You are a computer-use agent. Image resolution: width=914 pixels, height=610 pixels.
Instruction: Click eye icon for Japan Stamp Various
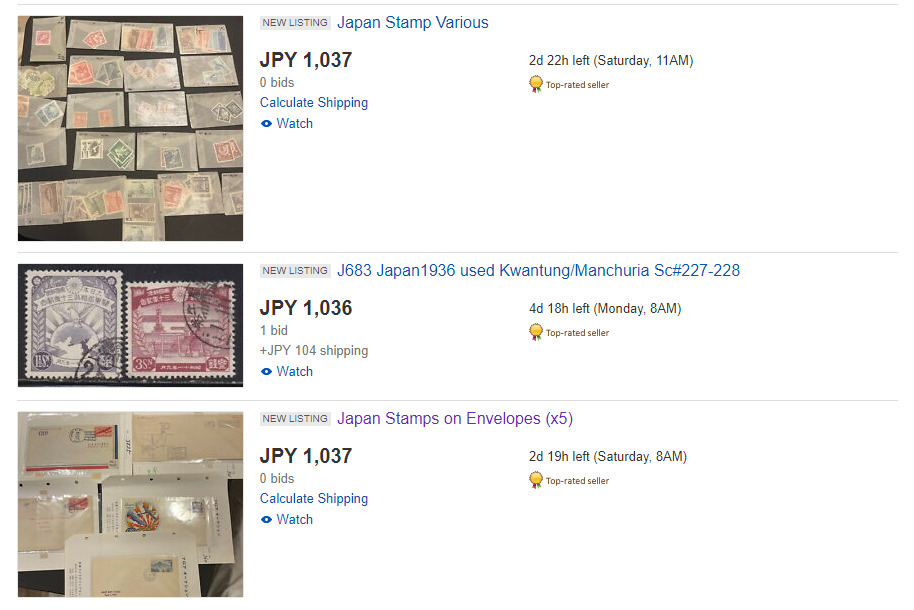(266, 124)
